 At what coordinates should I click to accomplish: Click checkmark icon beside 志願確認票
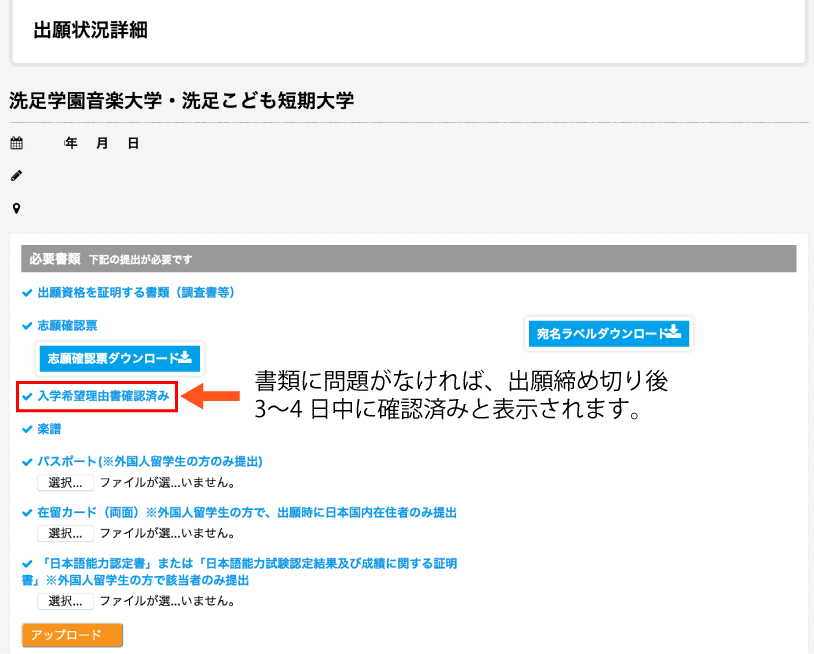point(28,326)
